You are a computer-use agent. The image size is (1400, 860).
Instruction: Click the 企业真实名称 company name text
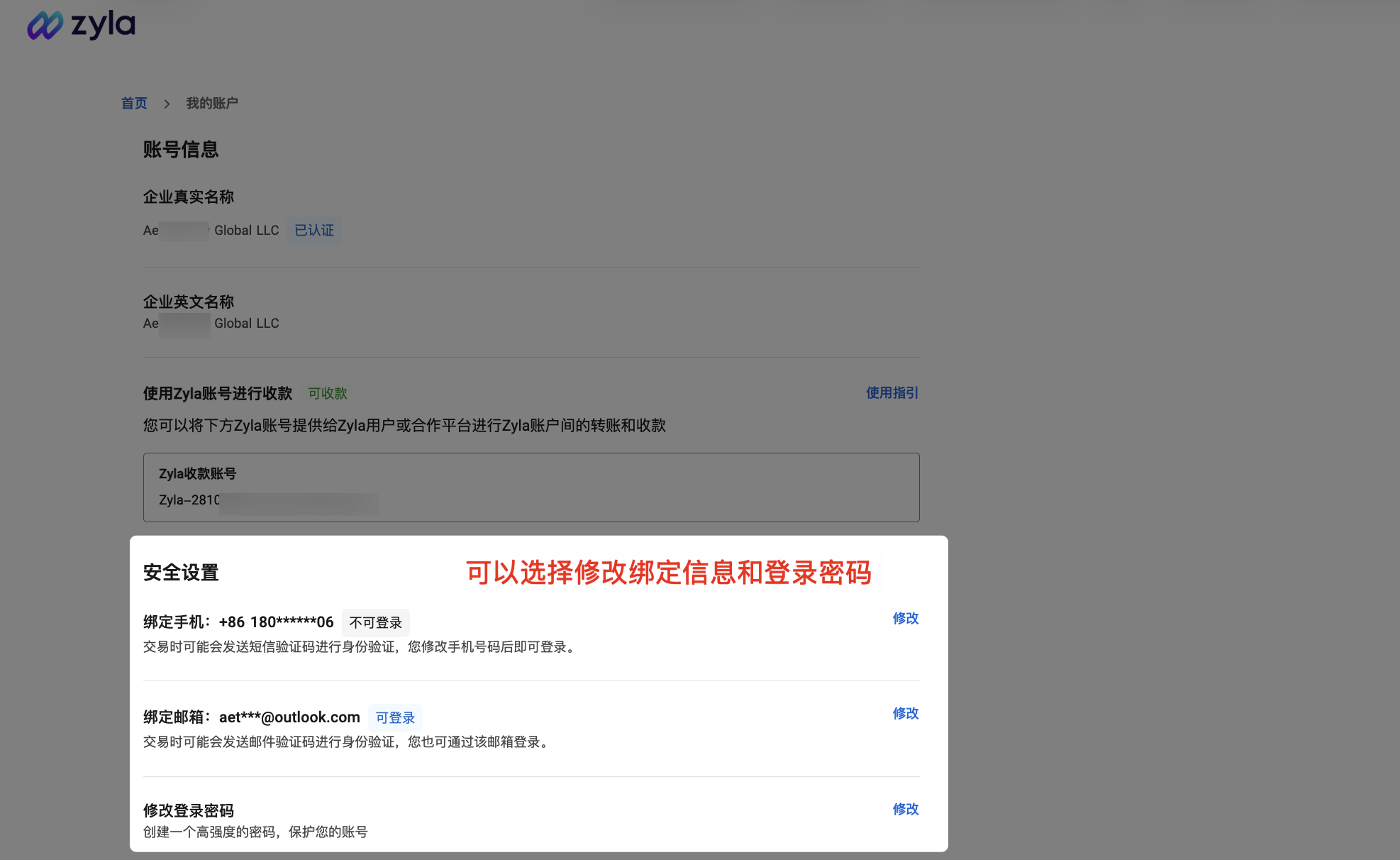coord(189,197)
